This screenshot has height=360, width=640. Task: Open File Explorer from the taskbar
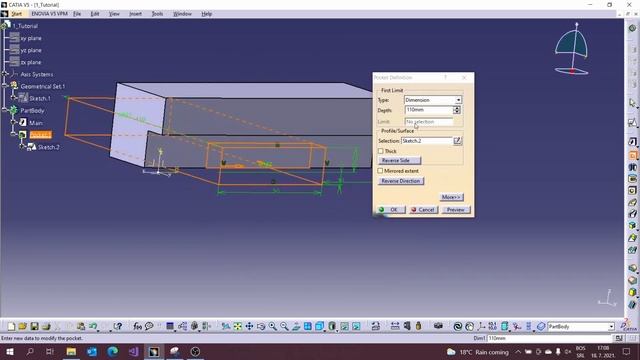pos(71,351)
